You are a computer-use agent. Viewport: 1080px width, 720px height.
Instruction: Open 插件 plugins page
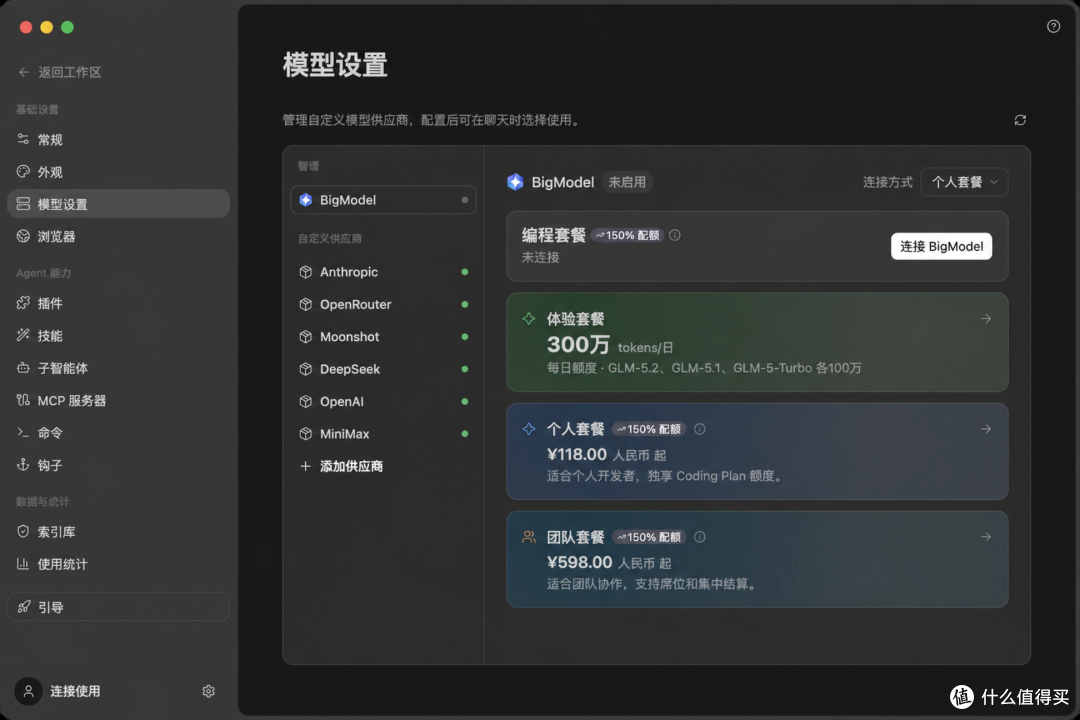point(118,303)
